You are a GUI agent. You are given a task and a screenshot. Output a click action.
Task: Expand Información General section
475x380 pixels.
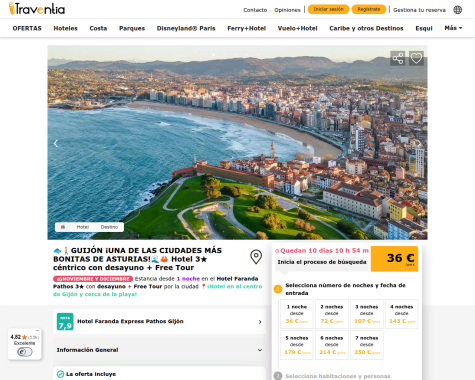(x=159, y=350)
